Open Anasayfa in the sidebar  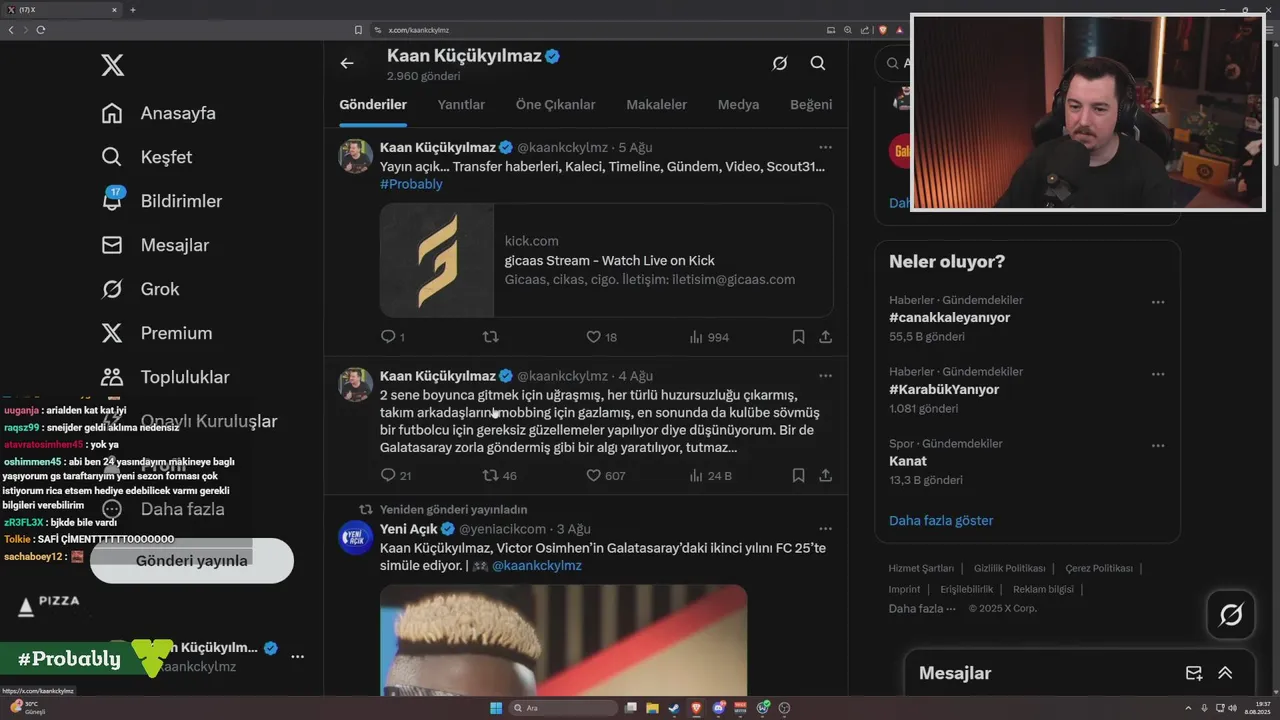[x=158, y=113]
